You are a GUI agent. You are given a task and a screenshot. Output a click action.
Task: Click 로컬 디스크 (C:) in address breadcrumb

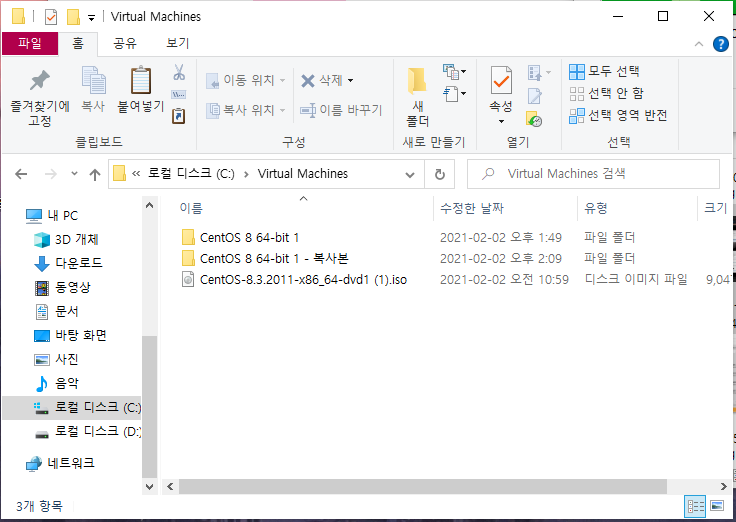tap(192, 174)
